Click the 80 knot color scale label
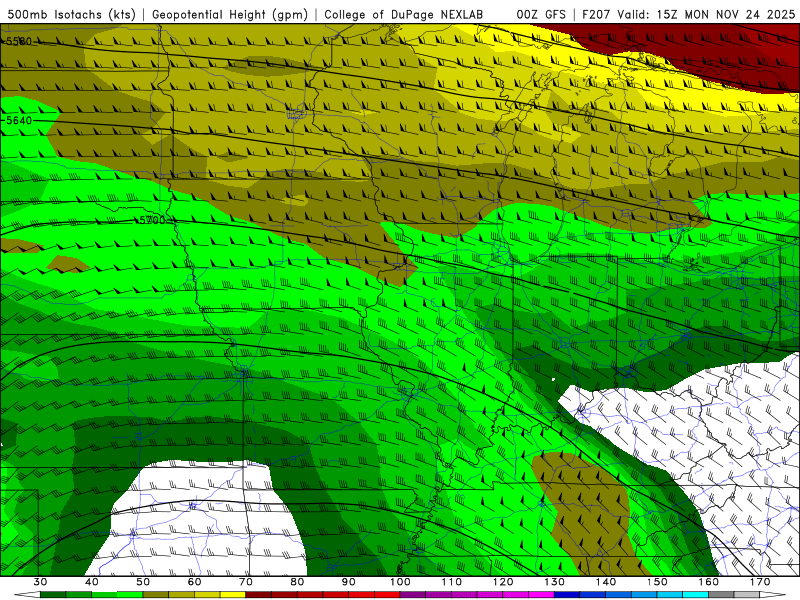 [297, 582]
